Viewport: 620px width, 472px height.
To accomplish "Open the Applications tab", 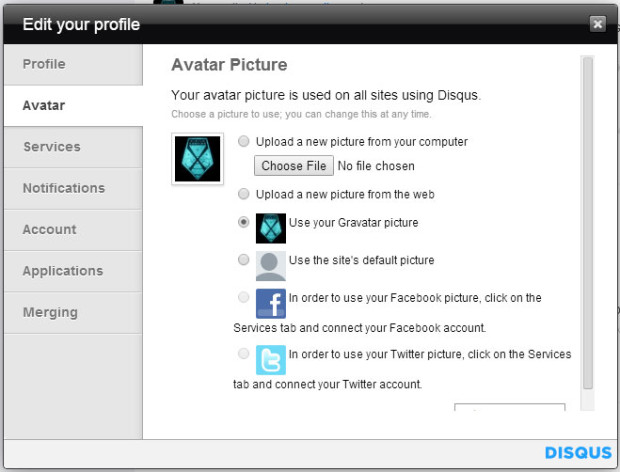I will (x=73, y=271).
